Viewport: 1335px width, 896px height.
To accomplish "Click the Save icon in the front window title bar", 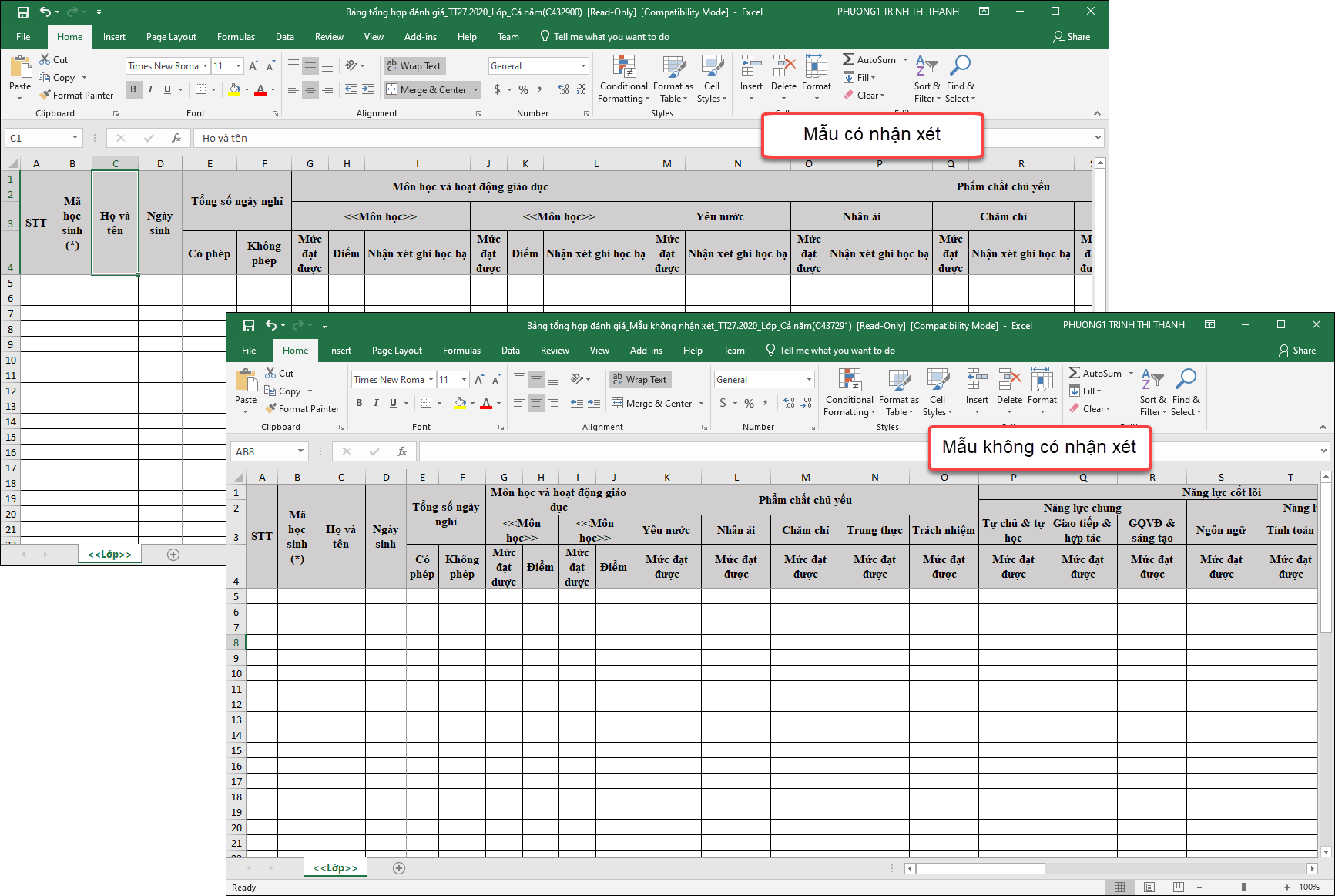I will [248, 326].
